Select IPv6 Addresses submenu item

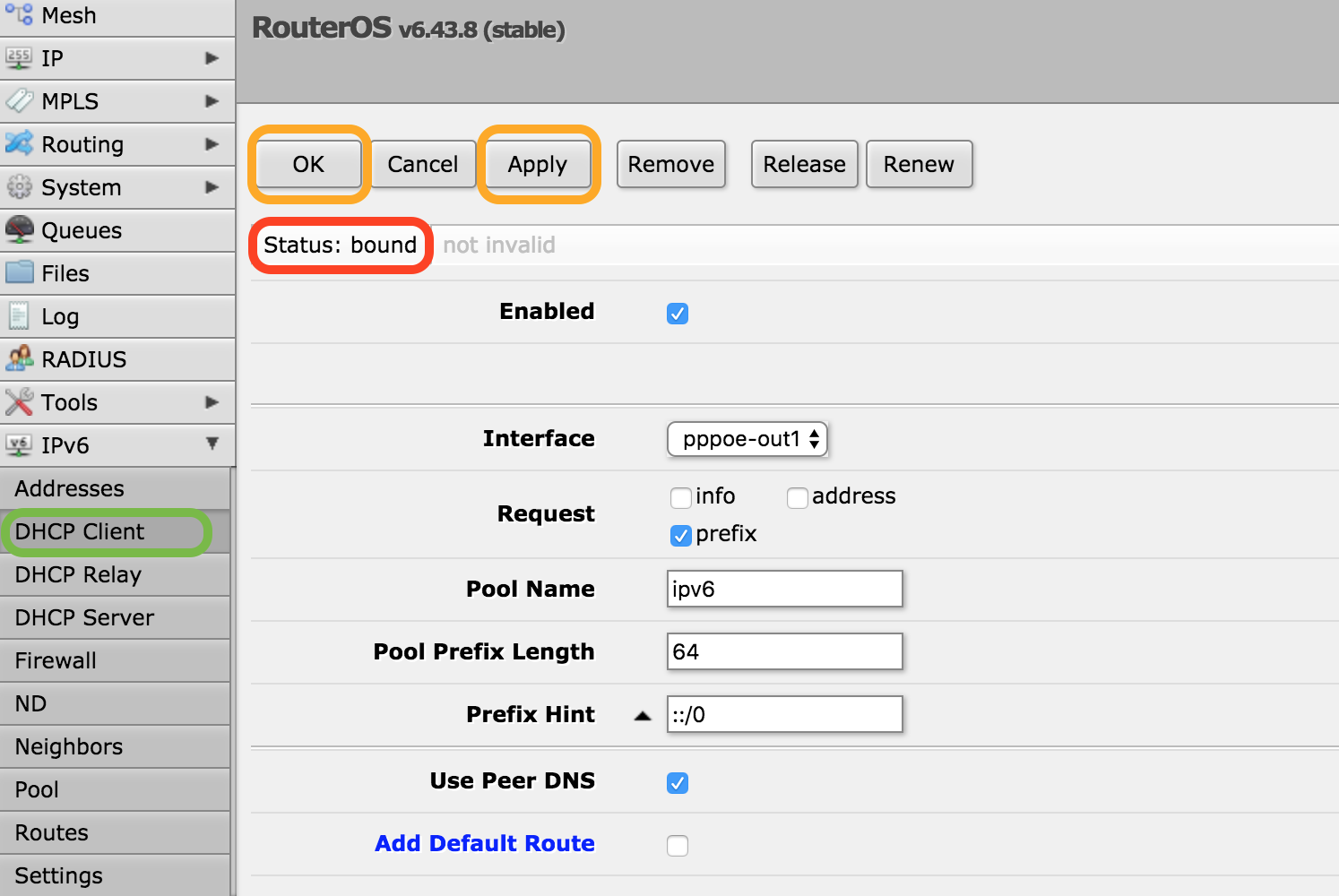[x=115, y=488]
